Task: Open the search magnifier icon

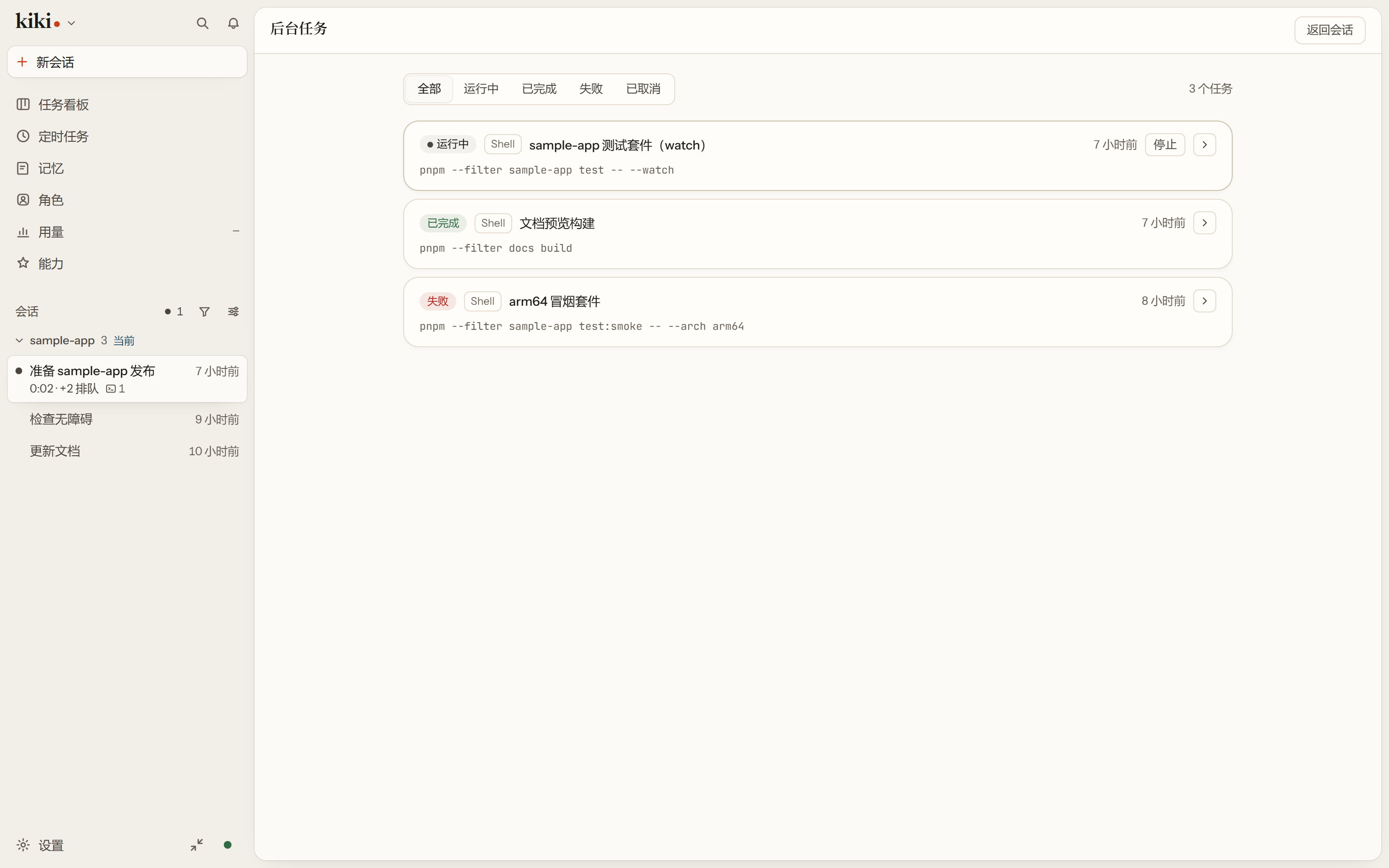Action: coord(202,24)
